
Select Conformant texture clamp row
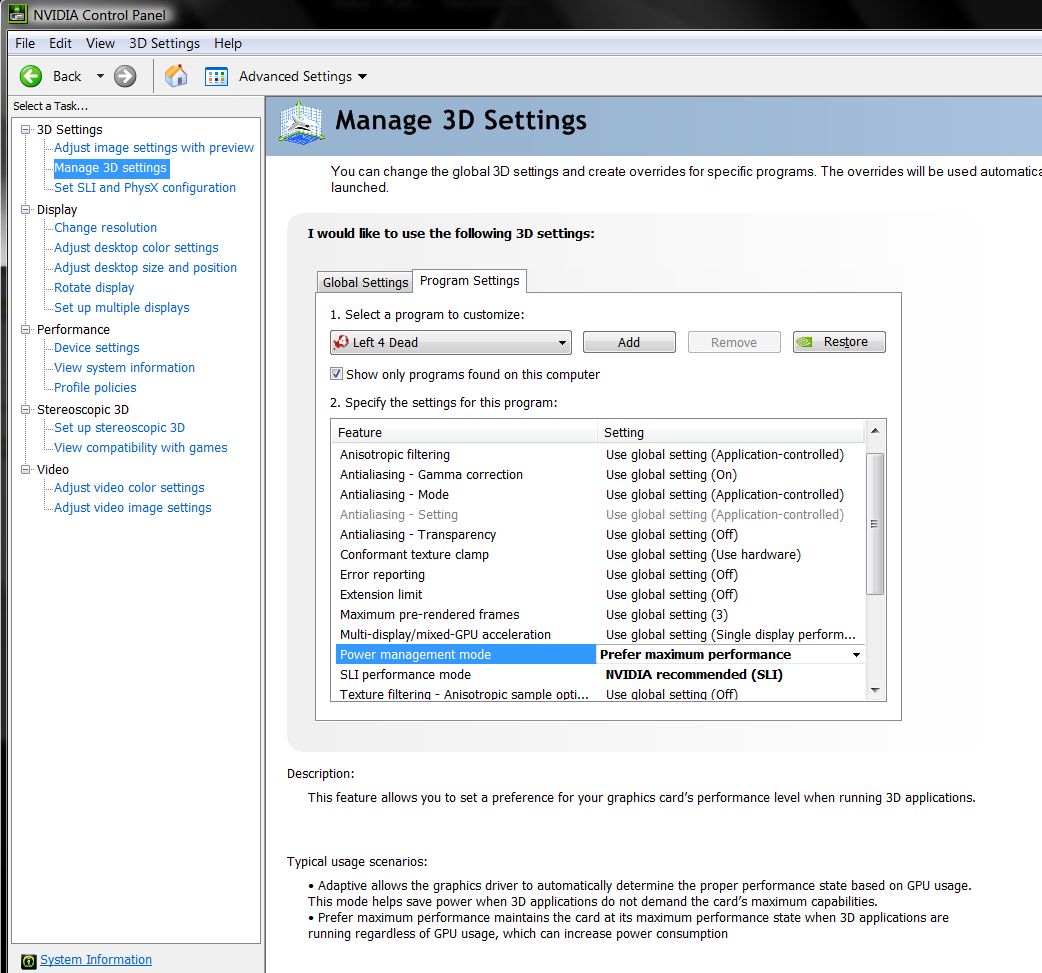click(598, 554)
